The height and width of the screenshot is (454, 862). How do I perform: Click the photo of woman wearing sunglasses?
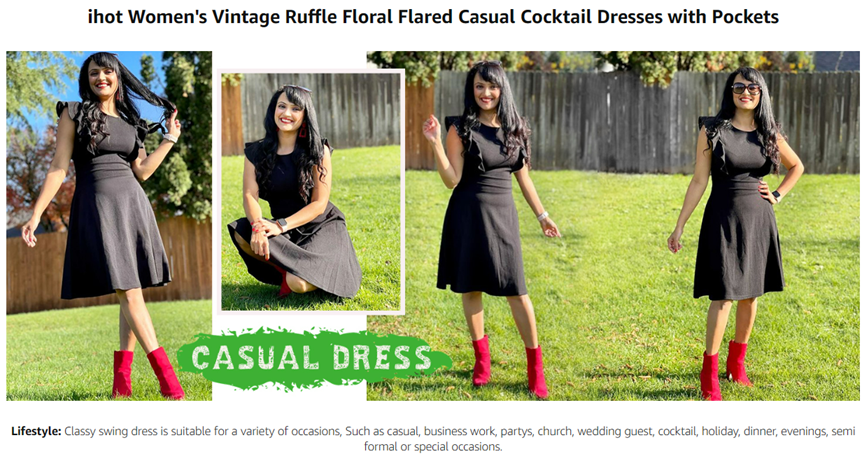click(737, 225)
